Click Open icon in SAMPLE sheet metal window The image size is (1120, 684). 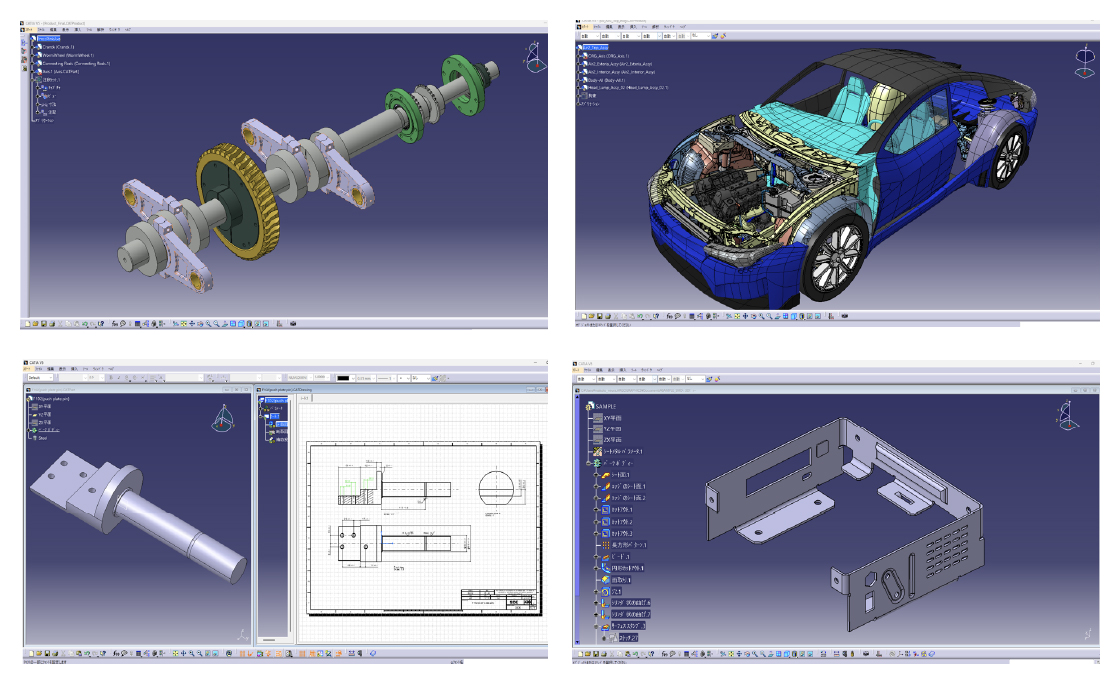pyautogui.click(x=588, y=654)
